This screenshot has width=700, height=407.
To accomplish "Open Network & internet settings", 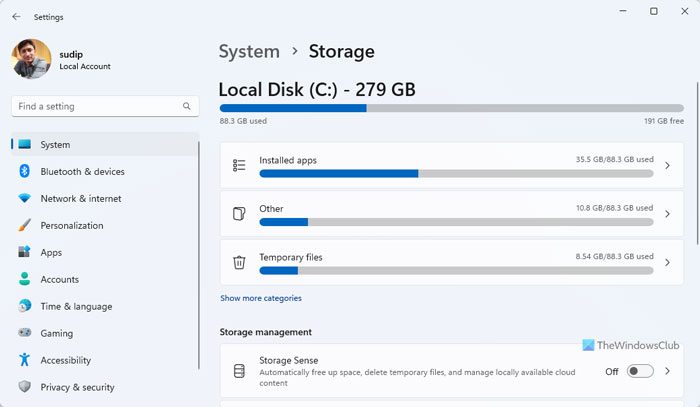I will coord(81,199).
